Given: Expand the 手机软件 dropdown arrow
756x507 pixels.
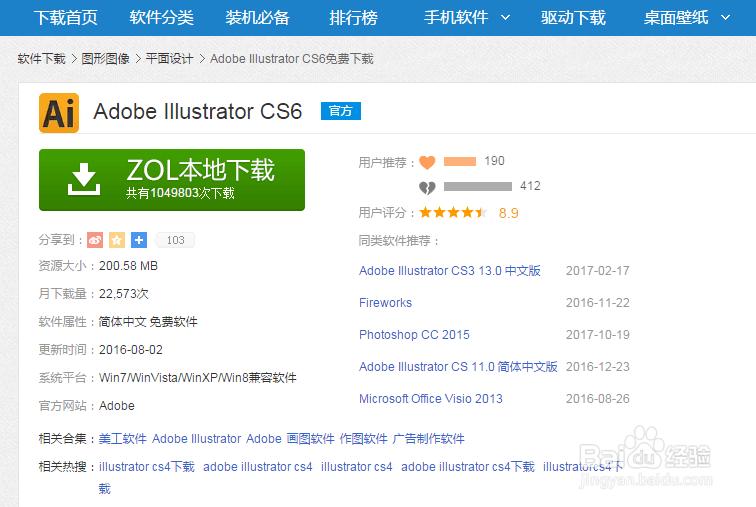Looking at the screenshot, I should pyautogui.click(x=505, y=18).
